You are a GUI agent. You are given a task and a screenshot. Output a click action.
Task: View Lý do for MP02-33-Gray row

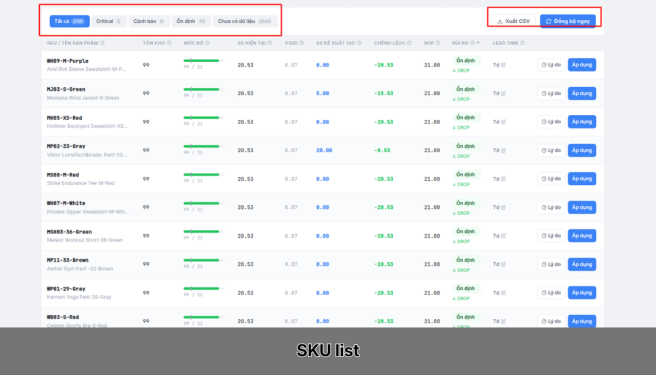coord(551,150)
